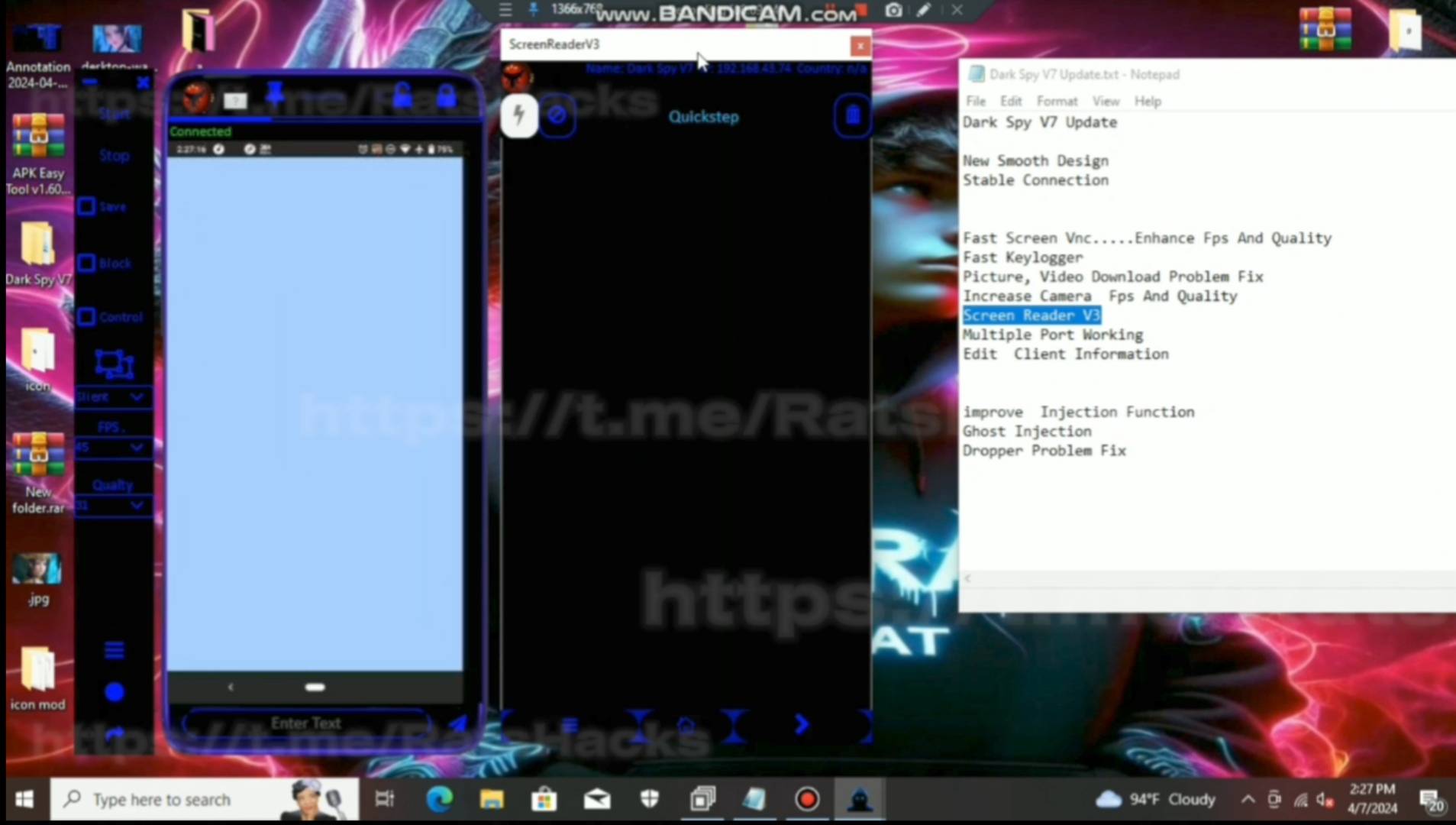
Task: Click the trash can icon in ScreenReaderV3
Action: 852,117
